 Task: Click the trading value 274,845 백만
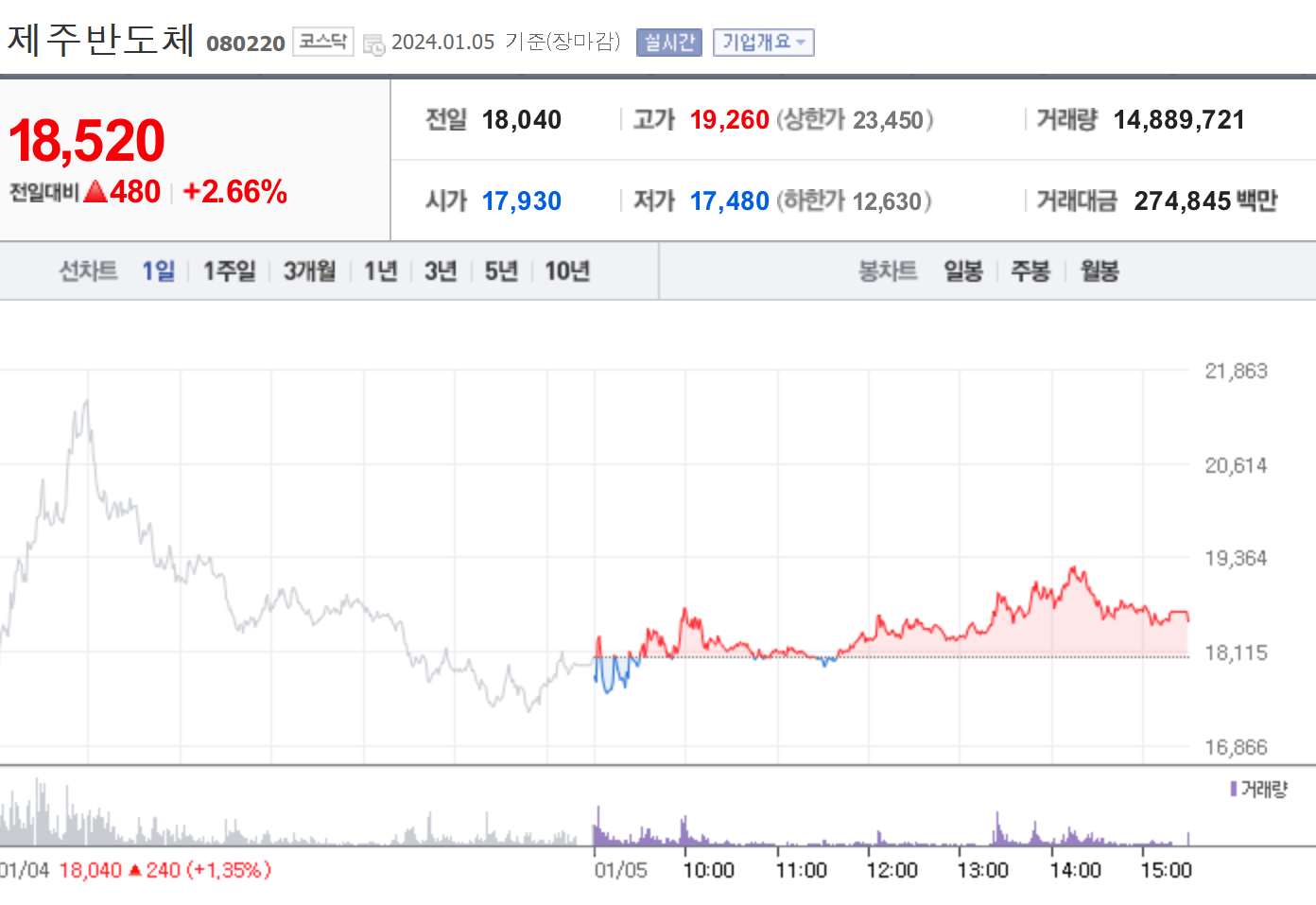1205,201
